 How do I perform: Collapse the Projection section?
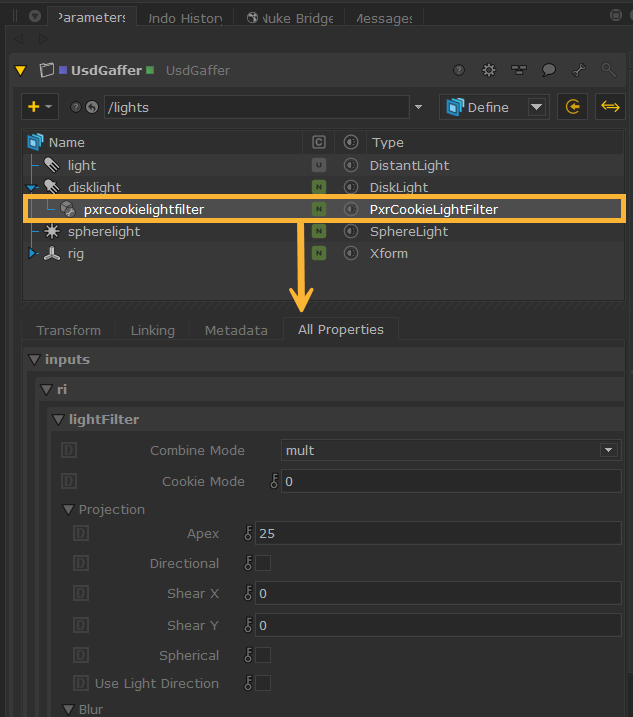pos(69,510)
